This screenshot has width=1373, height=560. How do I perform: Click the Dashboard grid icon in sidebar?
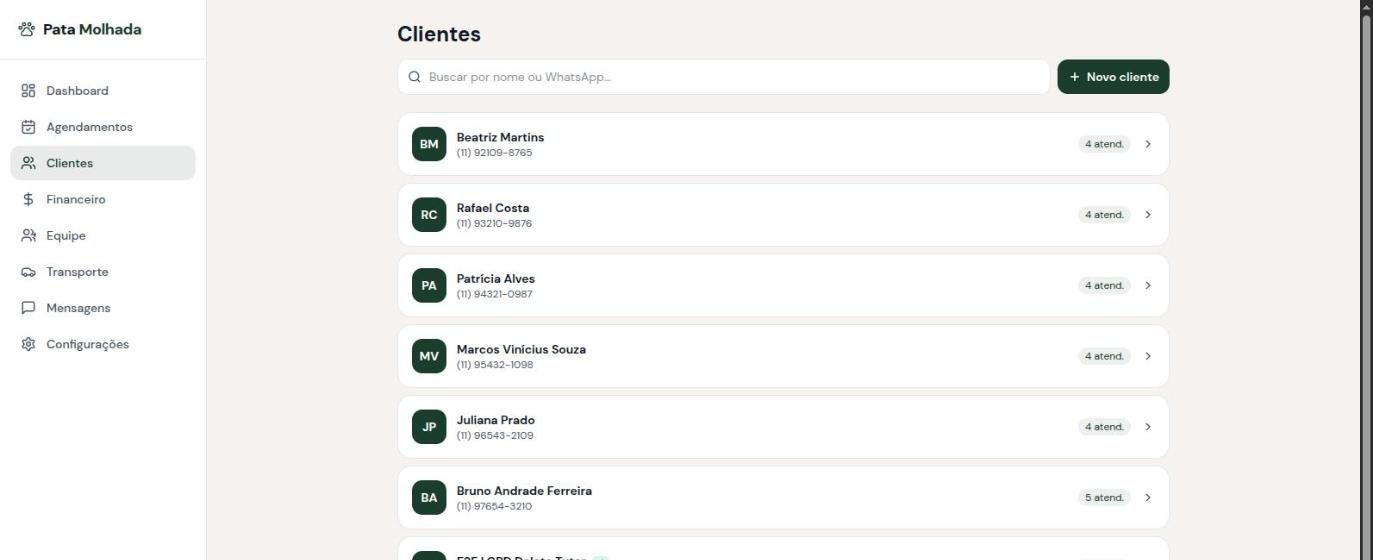pyautogui.click(x=28, y=91)
